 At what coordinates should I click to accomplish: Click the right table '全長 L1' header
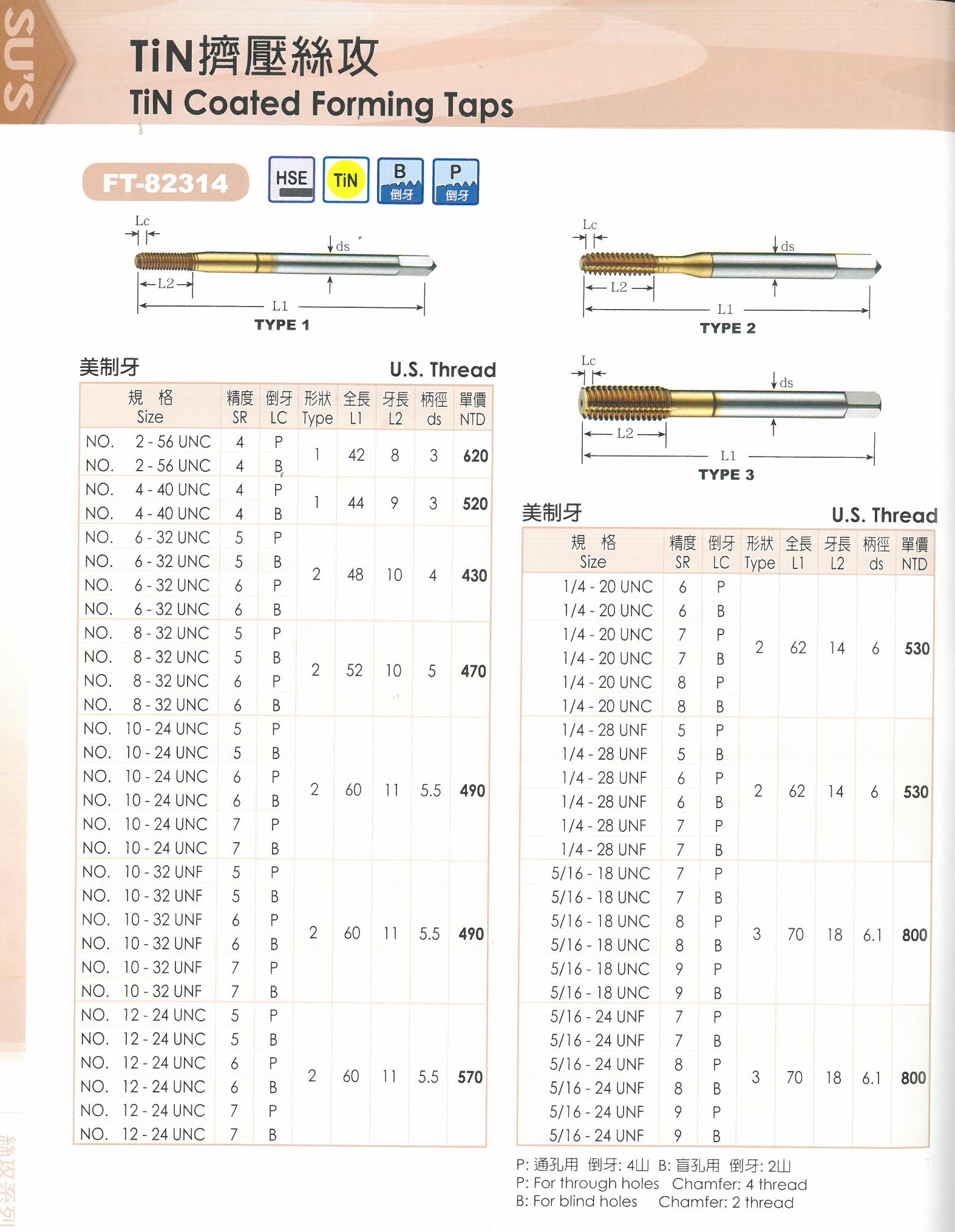point(798,553)
